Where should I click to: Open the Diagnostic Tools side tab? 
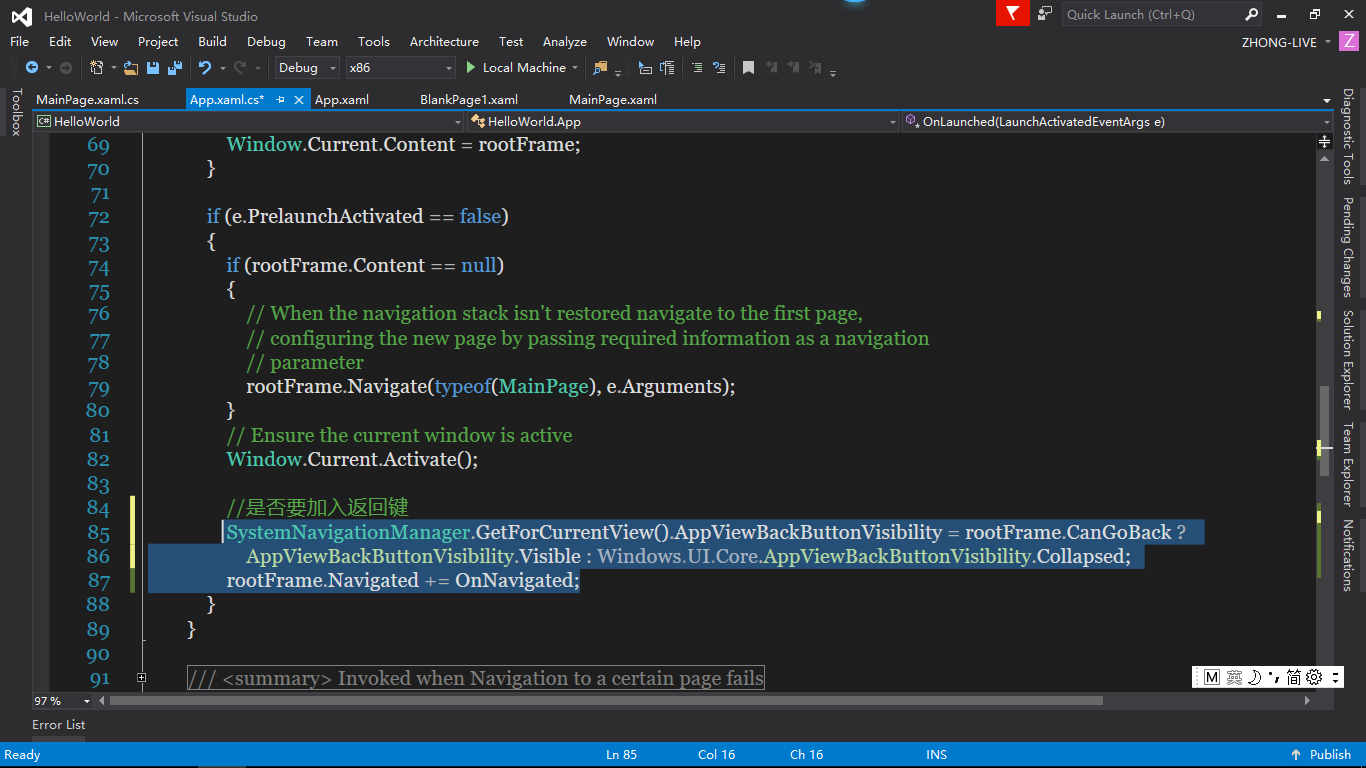[x=1348, y=137]
